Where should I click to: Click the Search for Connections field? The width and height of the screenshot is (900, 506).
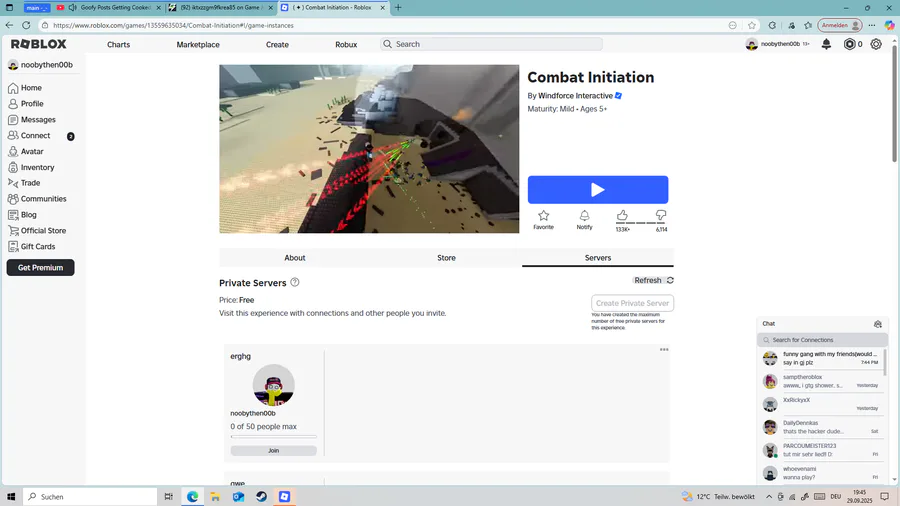[x=822, y=340]
